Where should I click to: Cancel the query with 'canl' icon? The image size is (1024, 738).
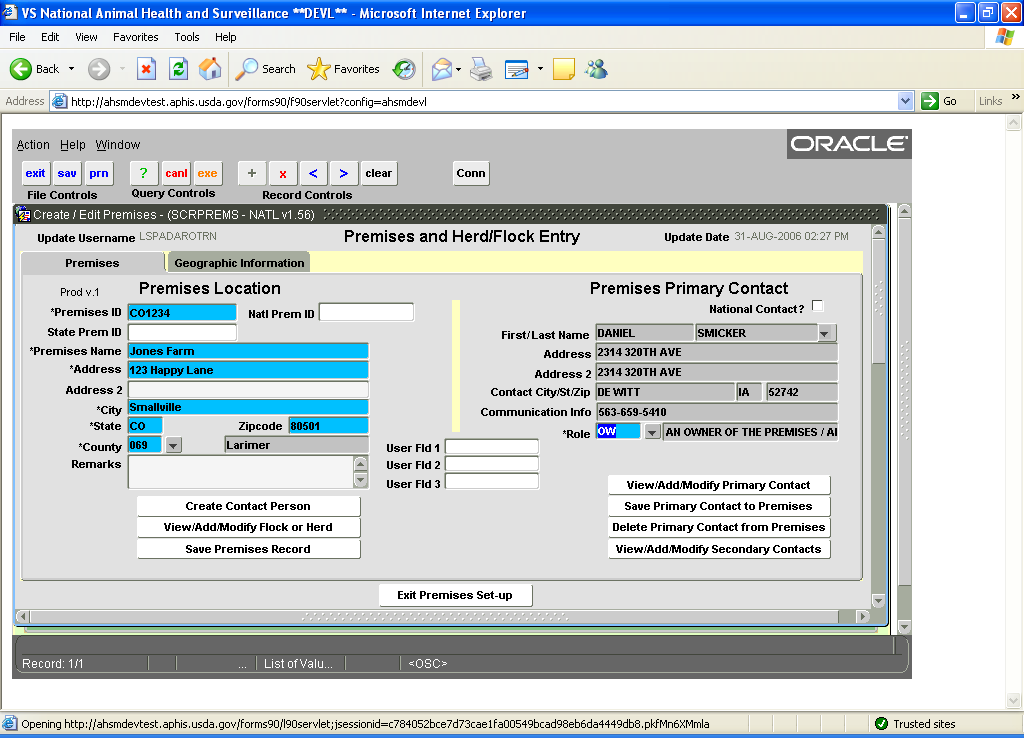point(176,173)
